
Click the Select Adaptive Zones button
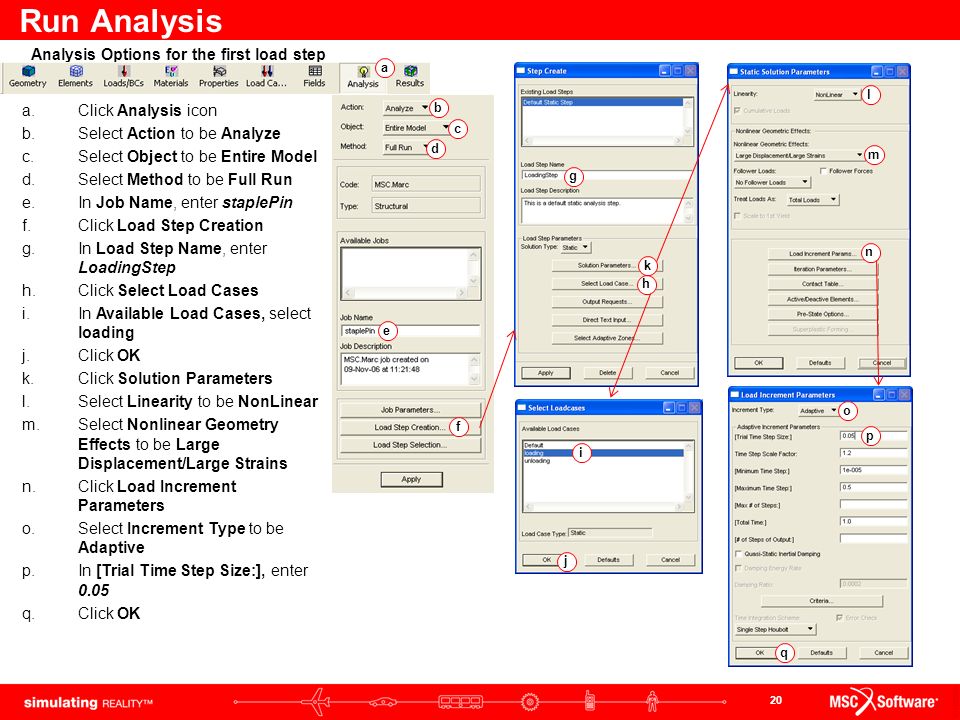[607, 338]
